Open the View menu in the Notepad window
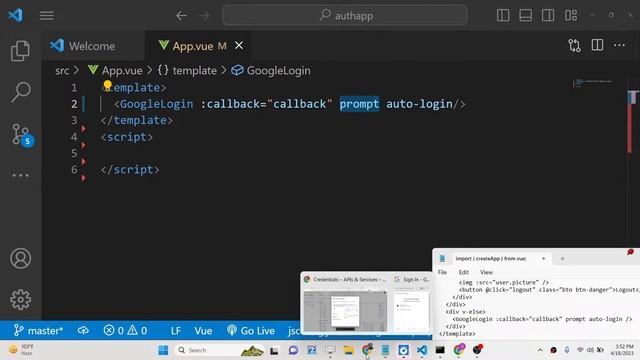 (x=486, y=272)
